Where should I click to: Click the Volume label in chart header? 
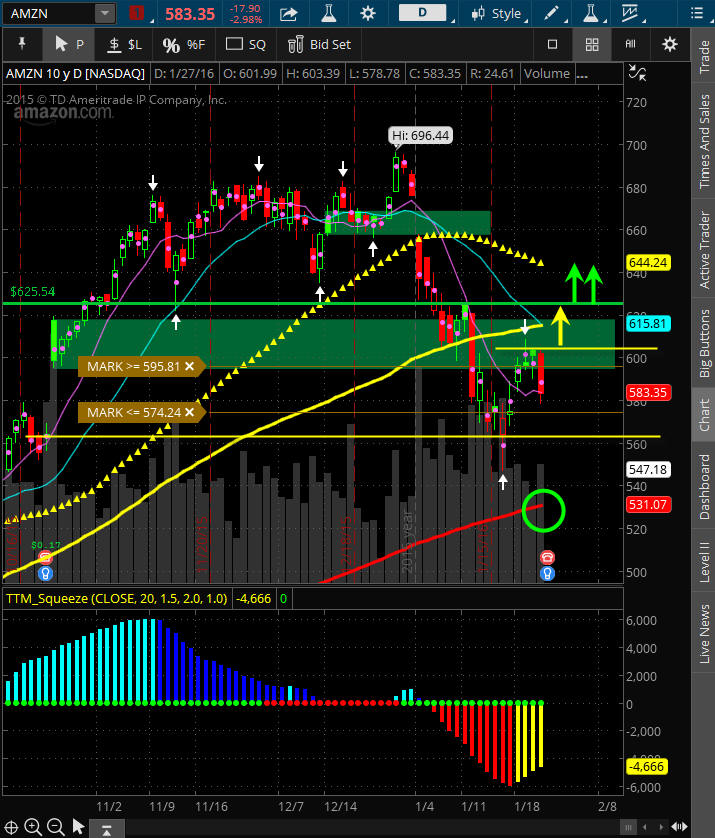pos(547,73)
